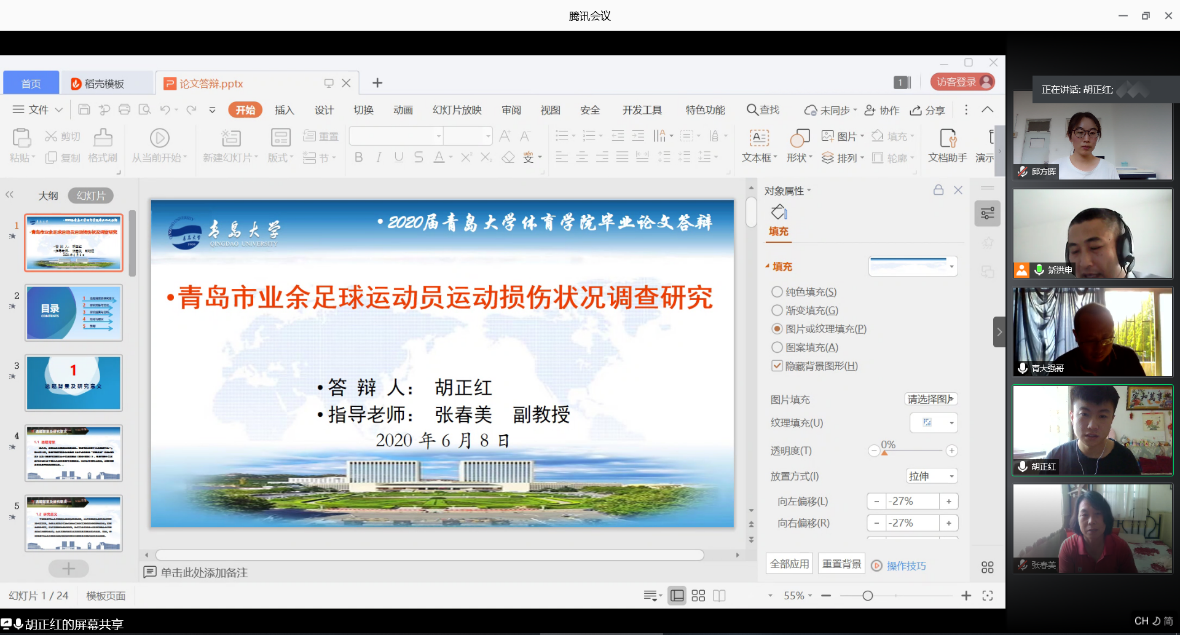The image size is (1180, 635).
Task: Open the Insert (插入) ribbon tab
Action: [x=284, y=110]
